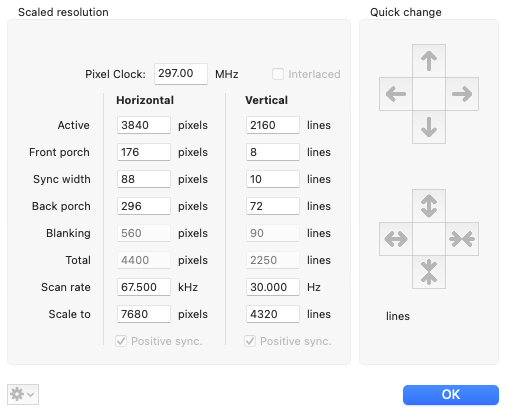Click the Vertical Front porch field
Viewport: 511px width, 413px height.
tap(273, 152)
